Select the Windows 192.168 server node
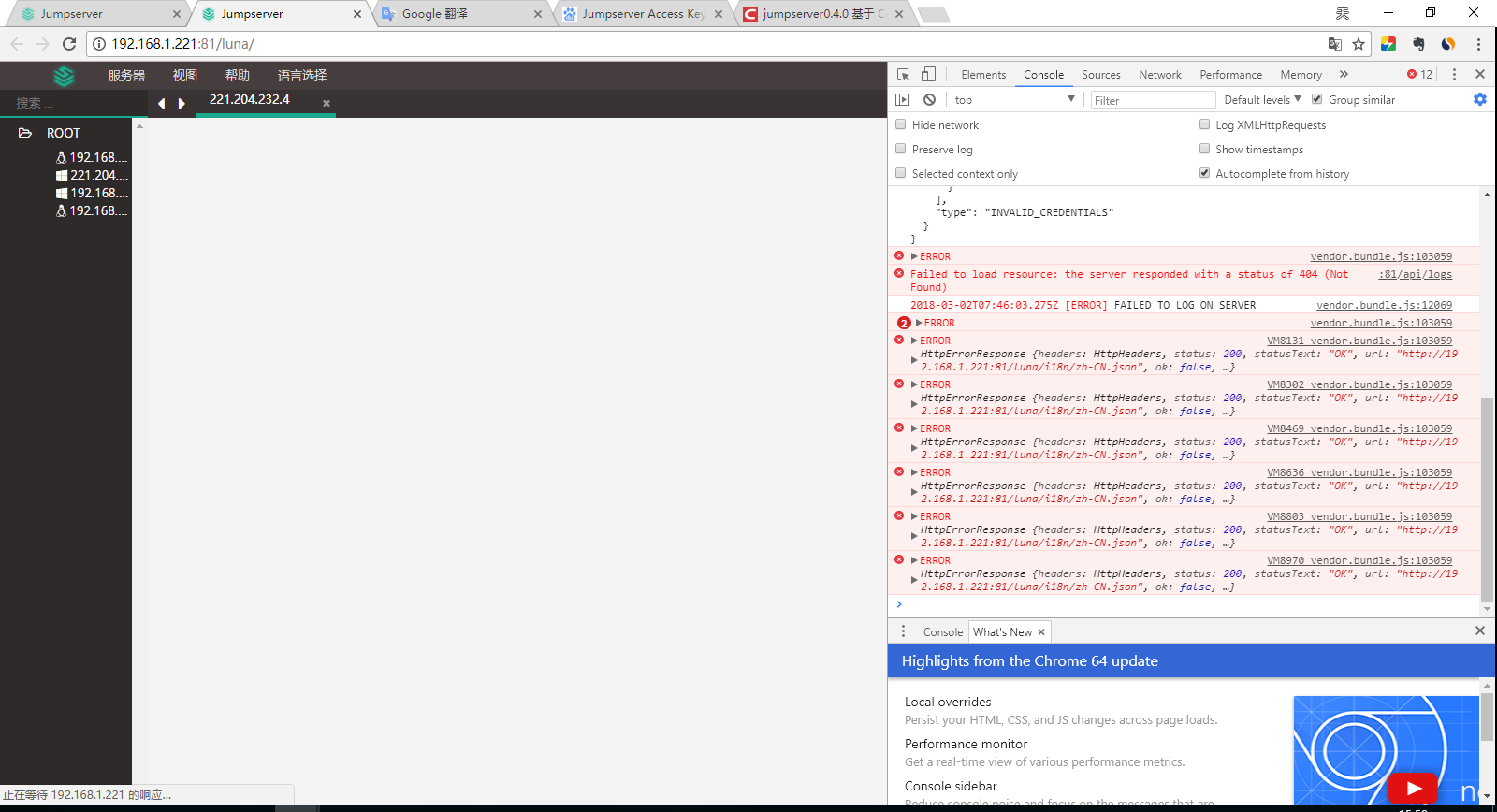This screenshot has width=1497, height=812. click(x=92, y=193)
